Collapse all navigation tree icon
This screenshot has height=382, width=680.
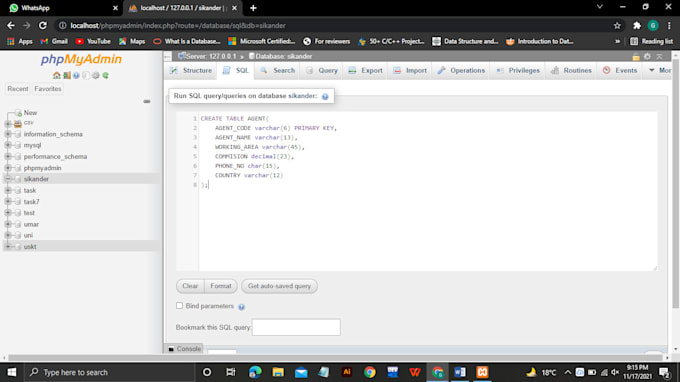coord(147,101)
